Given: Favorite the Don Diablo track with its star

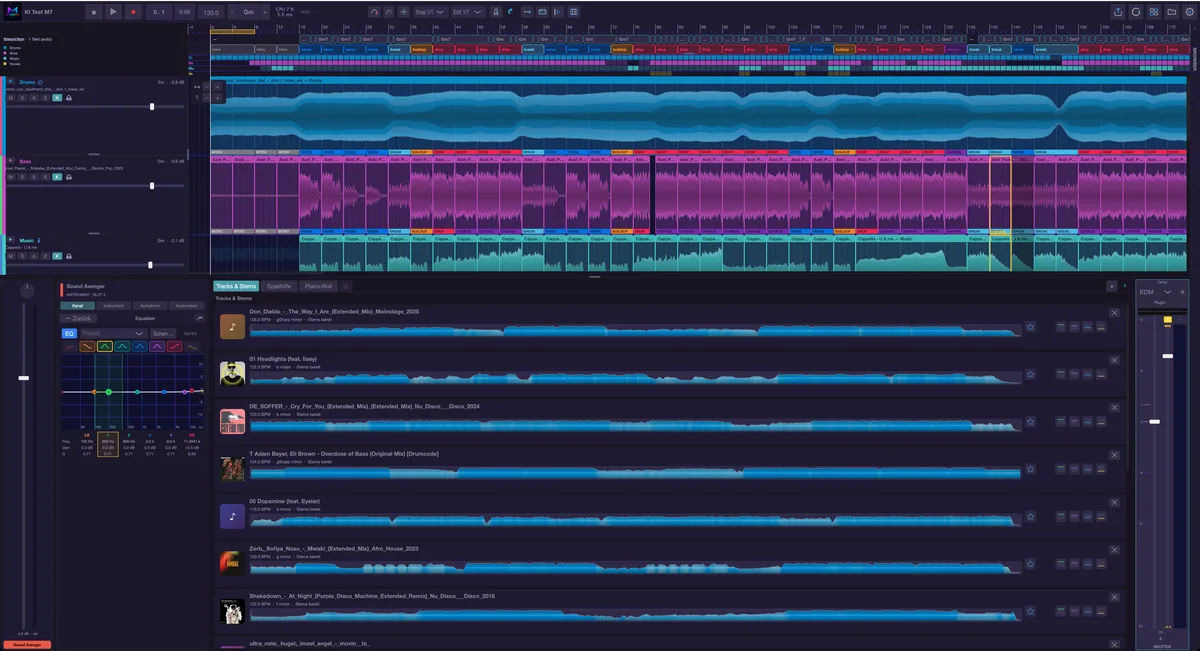Looking at the screenshot, I should point(1031,327).
